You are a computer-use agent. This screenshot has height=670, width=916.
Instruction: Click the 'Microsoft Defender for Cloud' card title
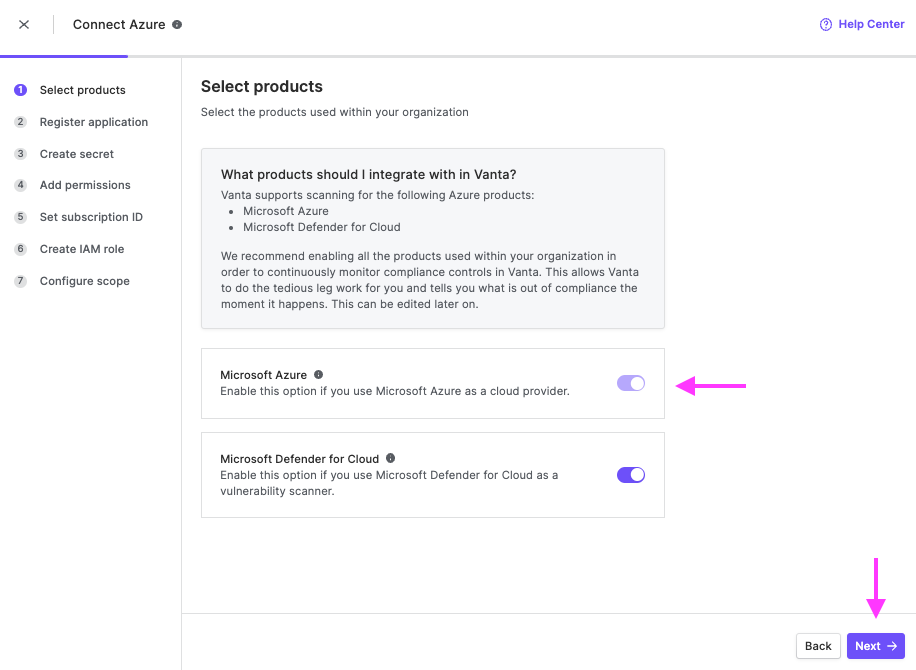pos(300,459)
